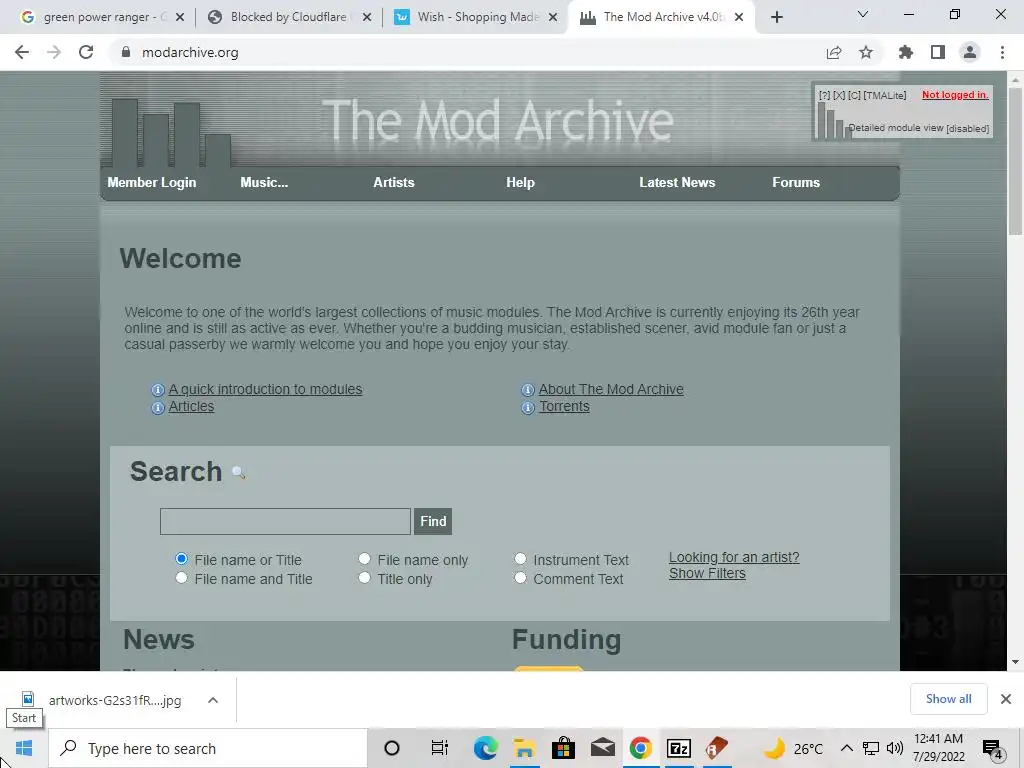Viewport: 1024px width, 768px height.
Task: Click Not logged in link
Action: click(x=955, y=95)
